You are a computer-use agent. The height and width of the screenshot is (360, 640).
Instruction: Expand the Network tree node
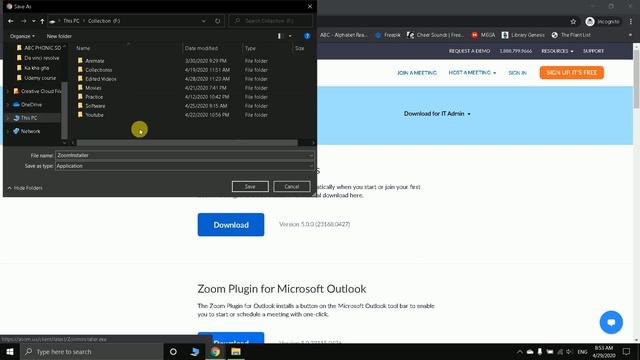point(7,131)
